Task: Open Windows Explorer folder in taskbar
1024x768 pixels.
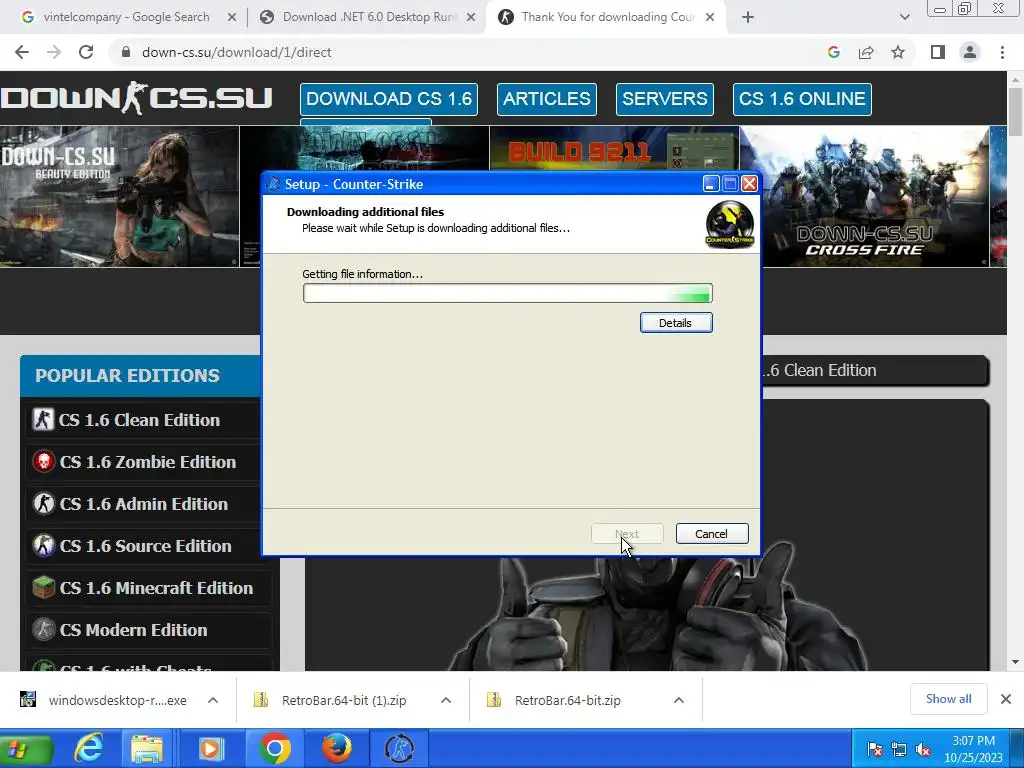Action: point(147,748)
